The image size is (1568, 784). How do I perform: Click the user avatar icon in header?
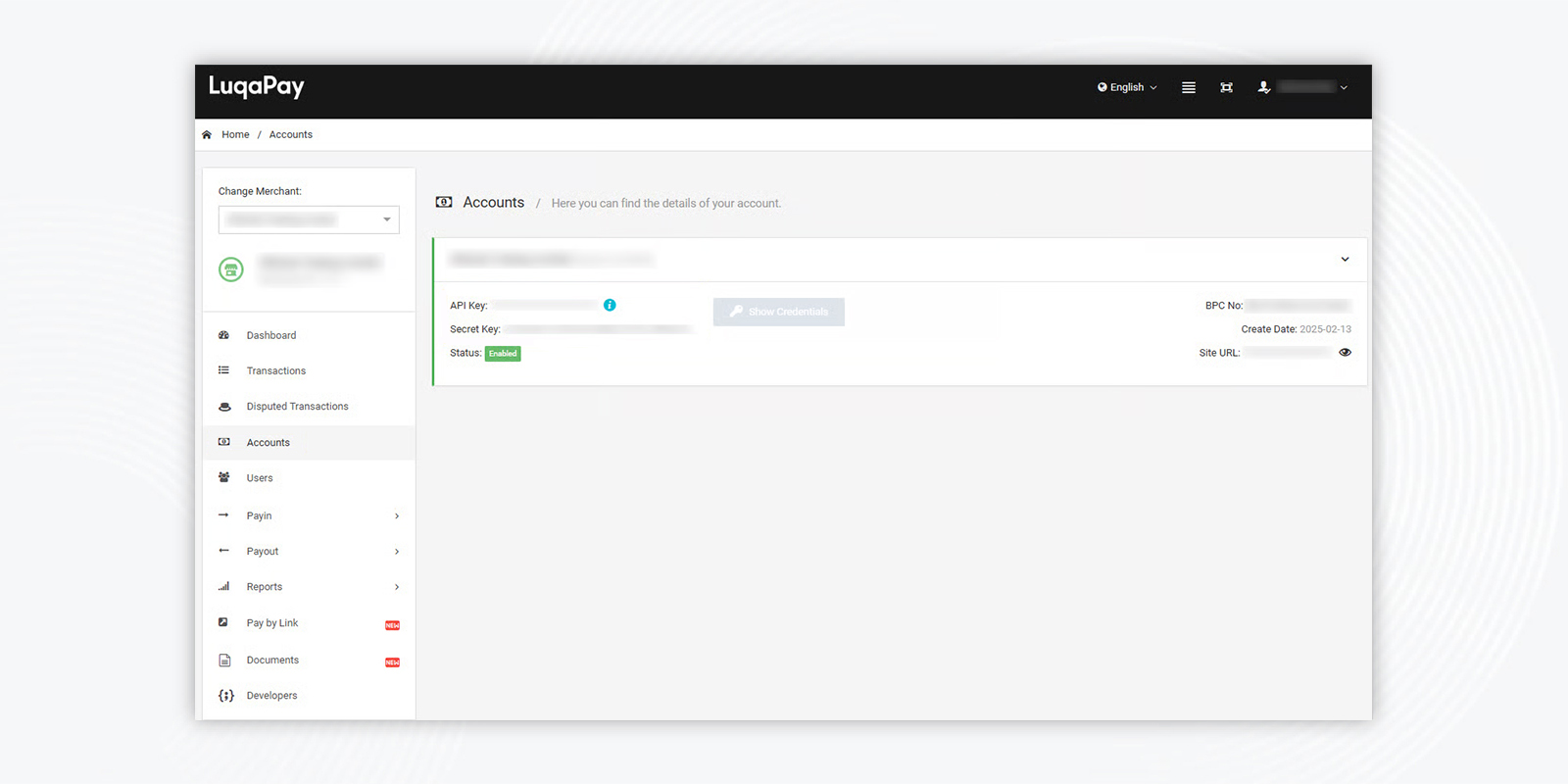pos(1264,87)
